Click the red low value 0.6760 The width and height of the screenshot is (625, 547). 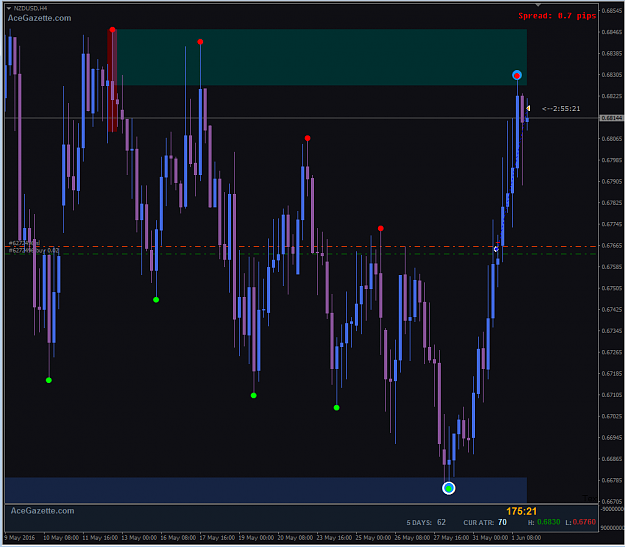pos(584,522)
